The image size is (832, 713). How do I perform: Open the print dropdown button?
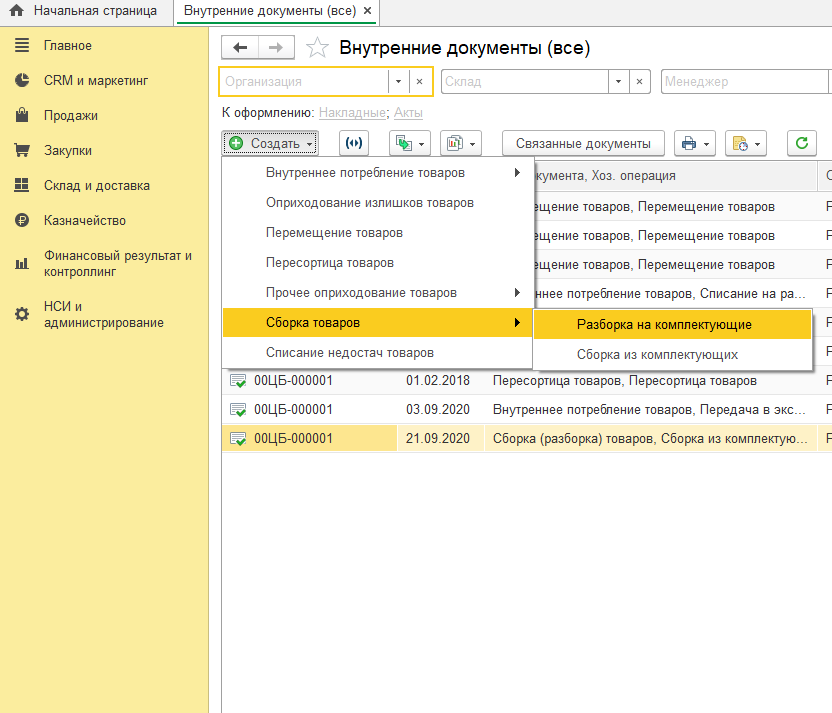694,143
